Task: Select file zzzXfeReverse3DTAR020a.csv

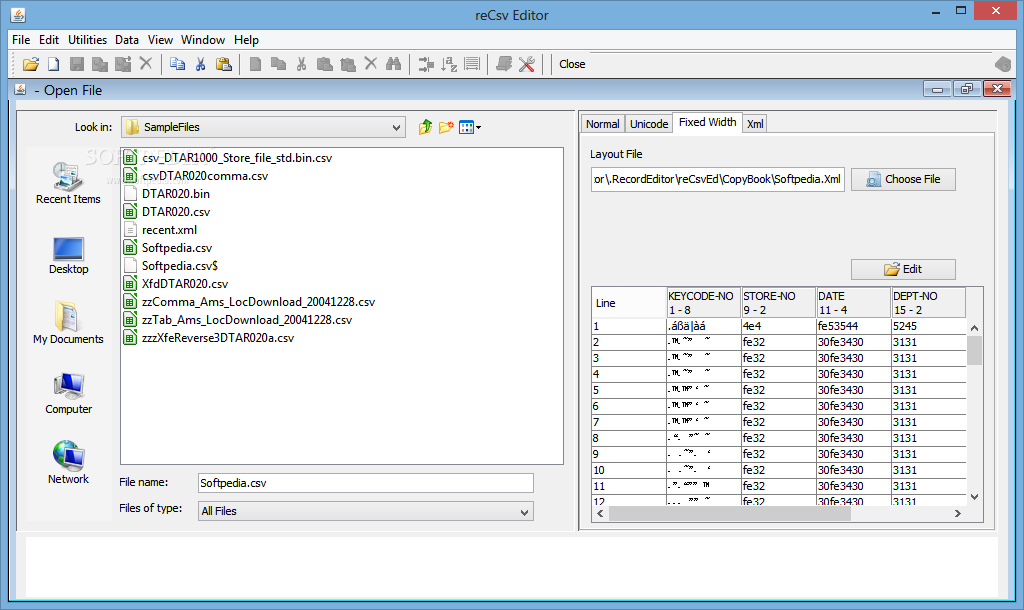Action: [217, 338]
